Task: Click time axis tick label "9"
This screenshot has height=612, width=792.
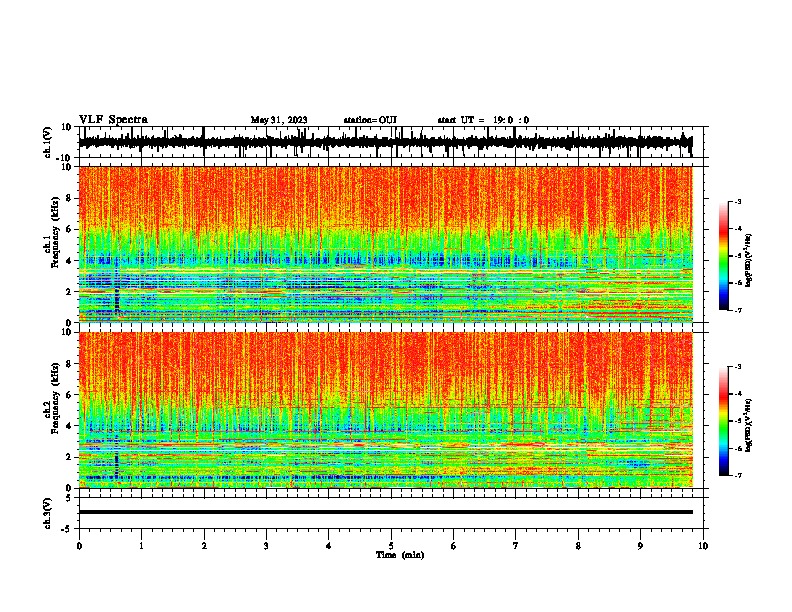Action: (x=640, y=546)
